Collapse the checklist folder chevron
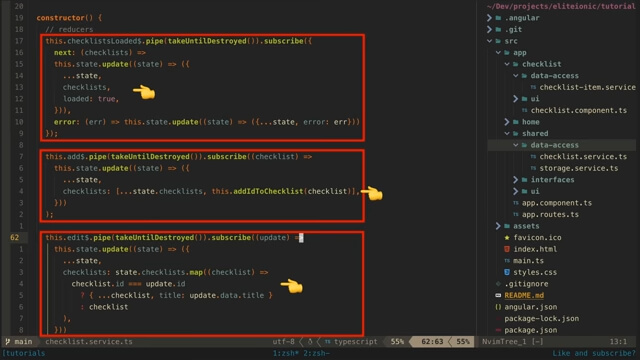 [507, 64]
